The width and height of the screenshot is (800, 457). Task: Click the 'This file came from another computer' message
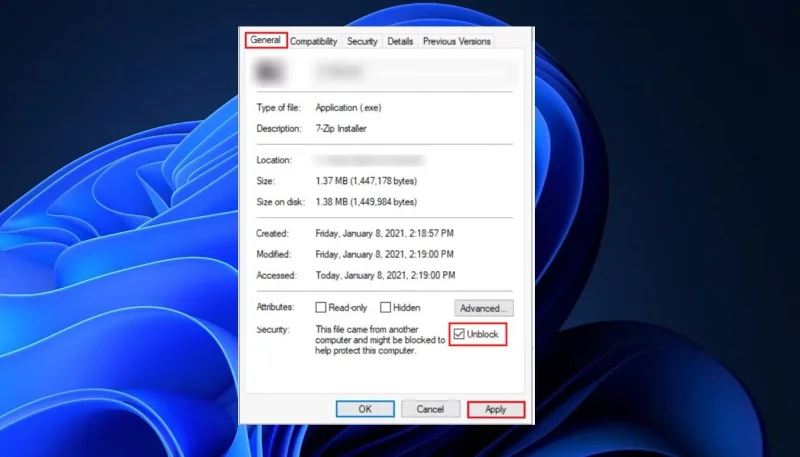380,340
